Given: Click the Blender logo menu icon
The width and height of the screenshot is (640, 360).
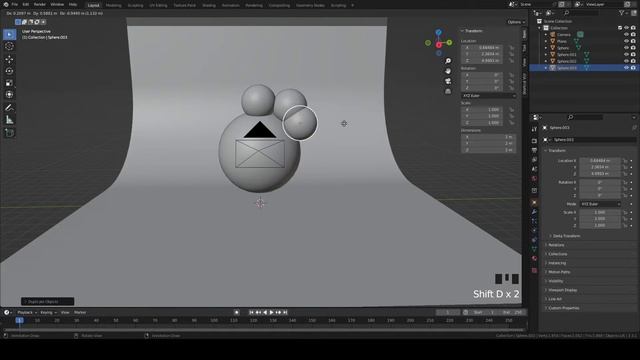Looking at the screenshot, I should pyautogui.click(x=6, y=4).
